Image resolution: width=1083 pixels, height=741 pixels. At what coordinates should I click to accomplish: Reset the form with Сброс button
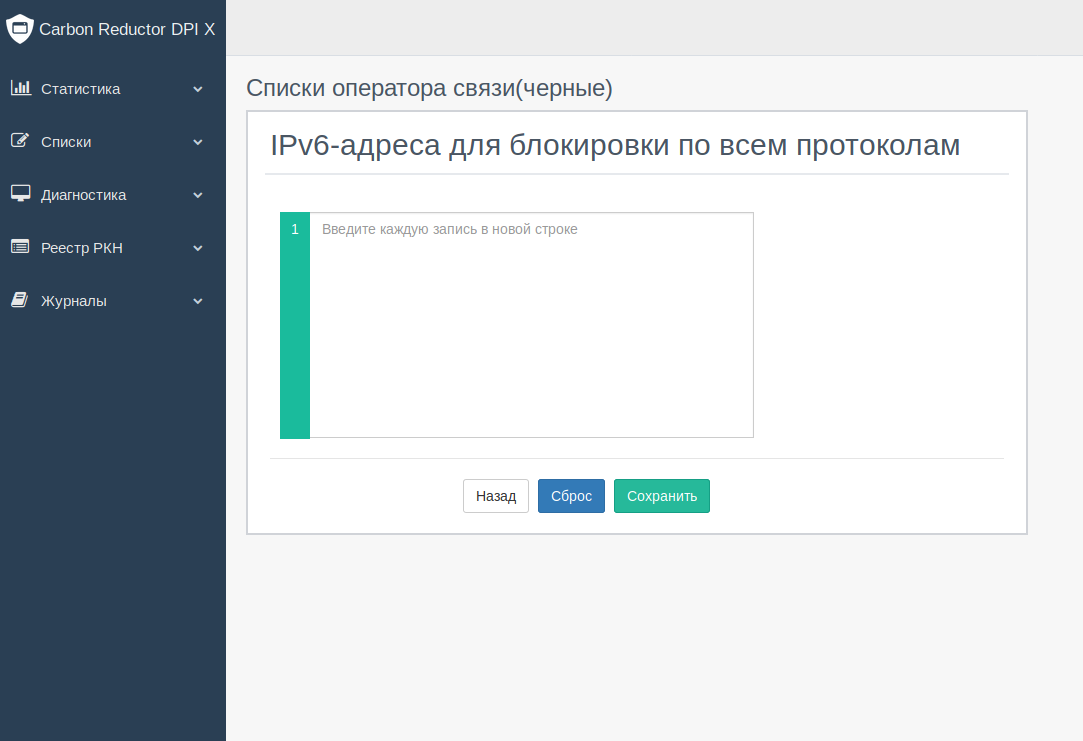click(x=571, y=496)
